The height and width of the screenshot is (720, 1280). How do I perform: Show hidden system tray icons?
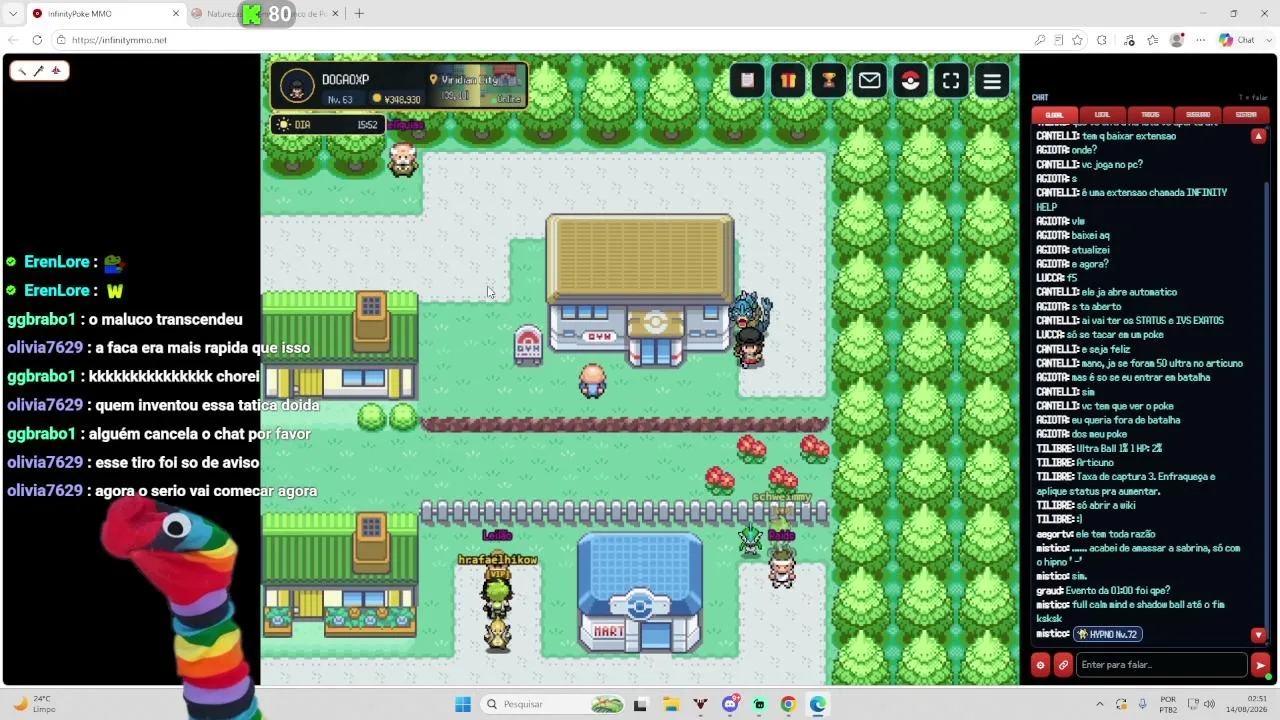[1100, 704]
